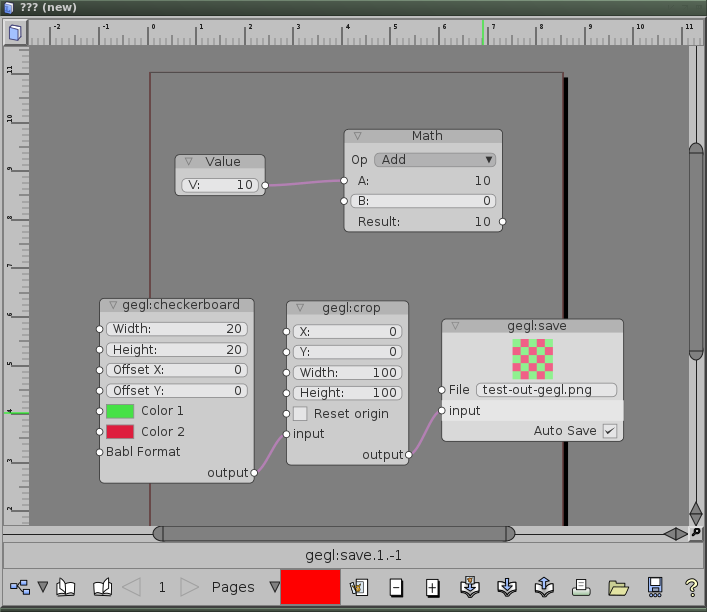The image size is (707, 612).
Task: Go to next page arrow
Action: point(190,587)
